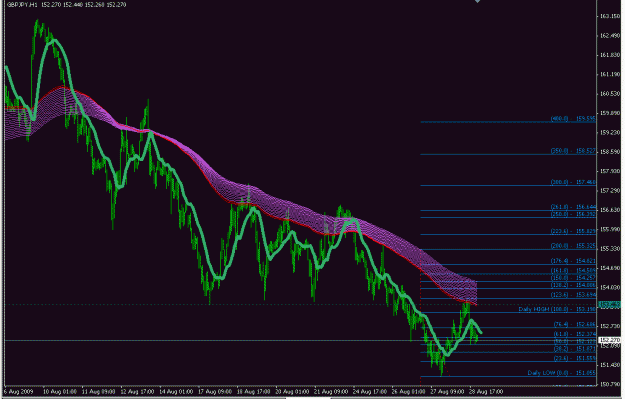Image resolution: width=625 pixels, height=399 pixels.
Task: Click the (200.0) 155.325 level label
Action: coord(573,246)
